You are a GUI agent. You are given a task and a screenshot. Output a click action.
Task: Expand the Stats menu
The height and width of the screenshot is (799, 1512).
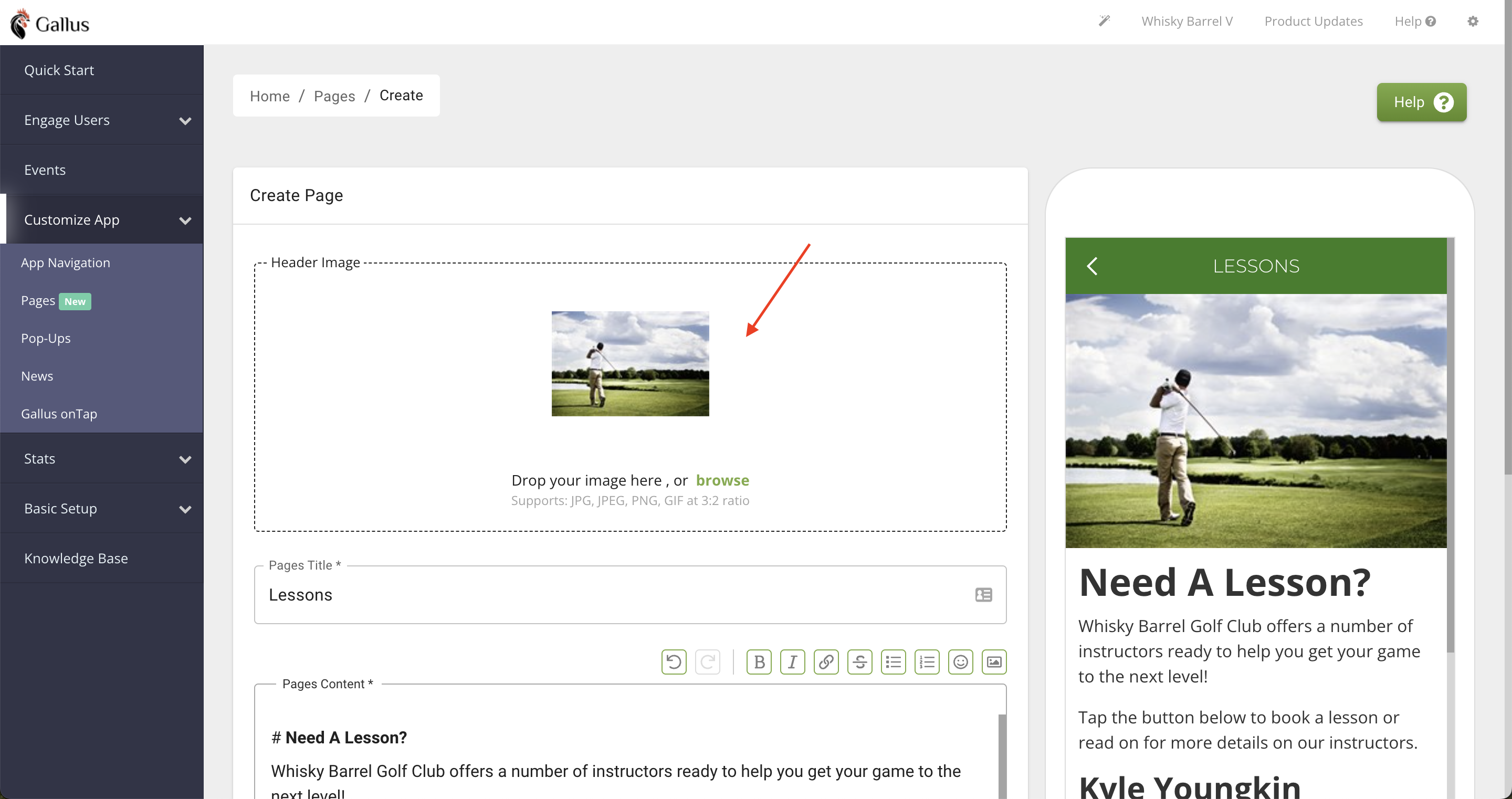[x=102, y=458]
